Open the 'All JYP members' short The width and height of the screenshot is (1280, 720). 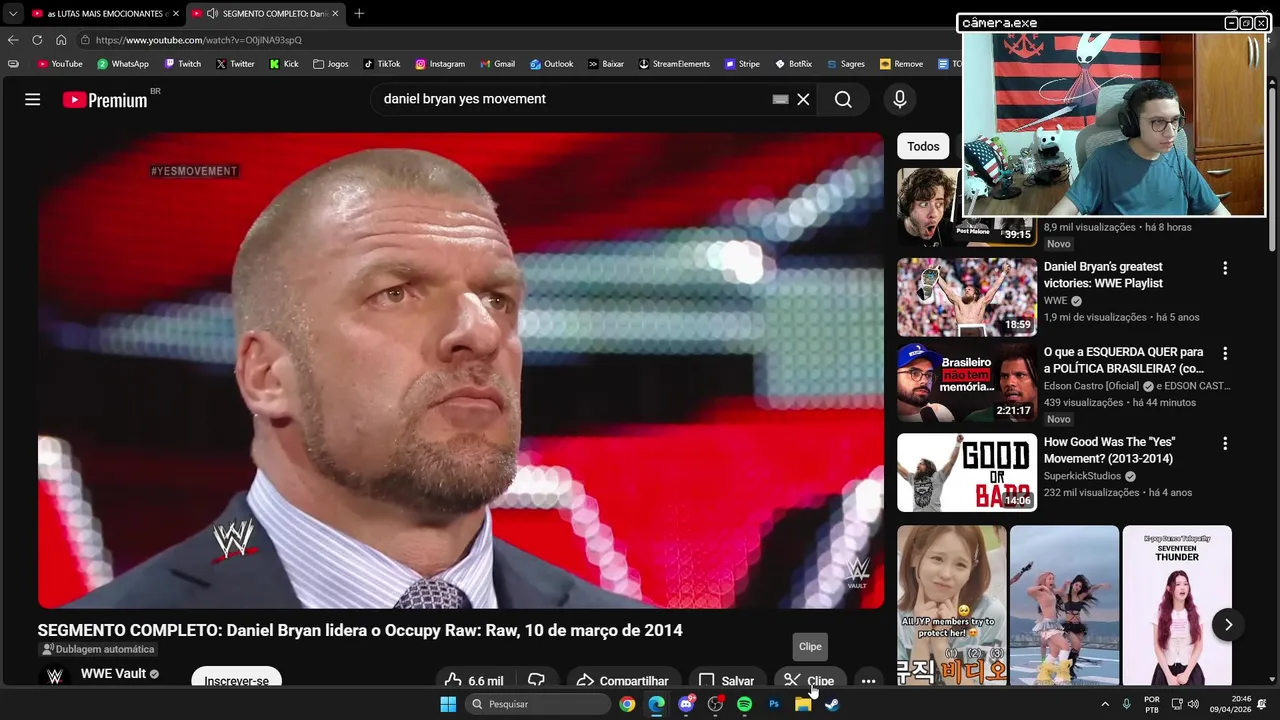tap(952, 605)
